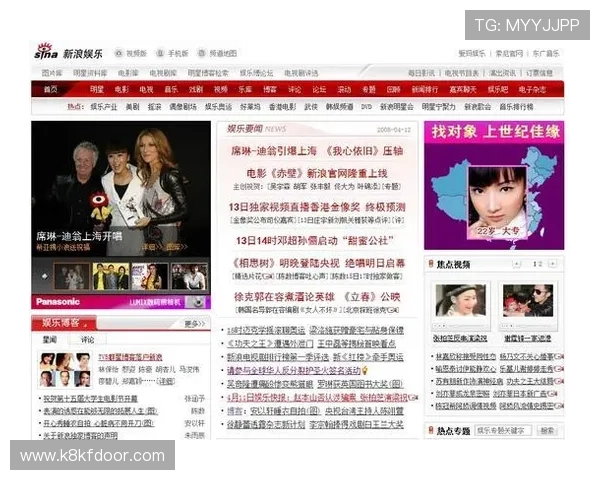Open headline 13日14时邓超孙俪启动甜蜜公社
This screenshot has width=600, height=480.
[x=315, y=241]
